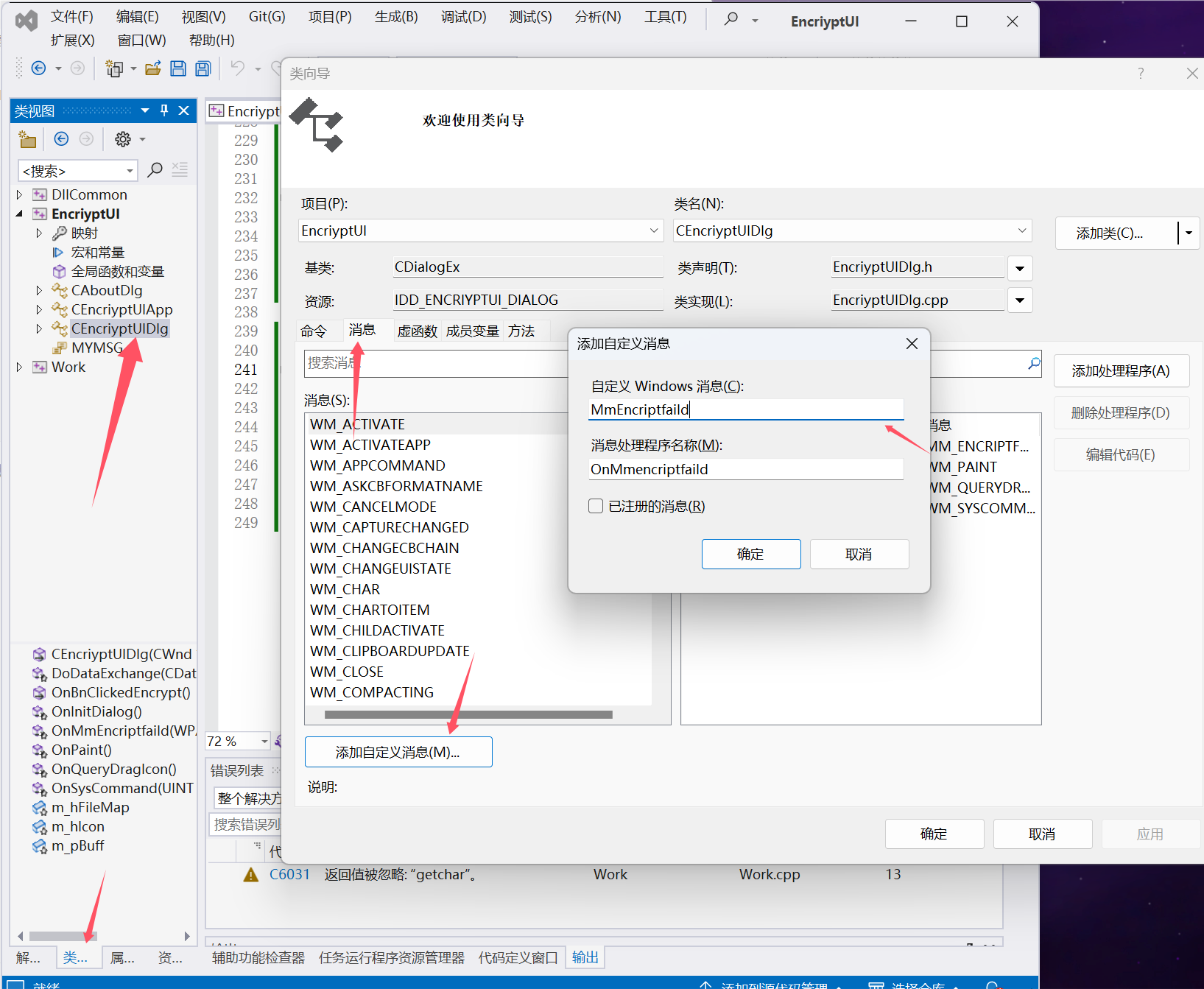The width and height of the screenshot is (1204, 989).
Task: Open the 类名 CEncriyptUIDlg dropdown
Action: [x=1021, y=230]
